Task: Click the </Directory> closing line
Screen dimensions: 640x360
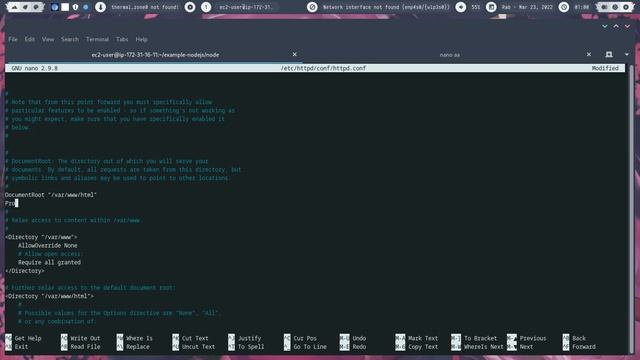Action: [x=24, y=271]
